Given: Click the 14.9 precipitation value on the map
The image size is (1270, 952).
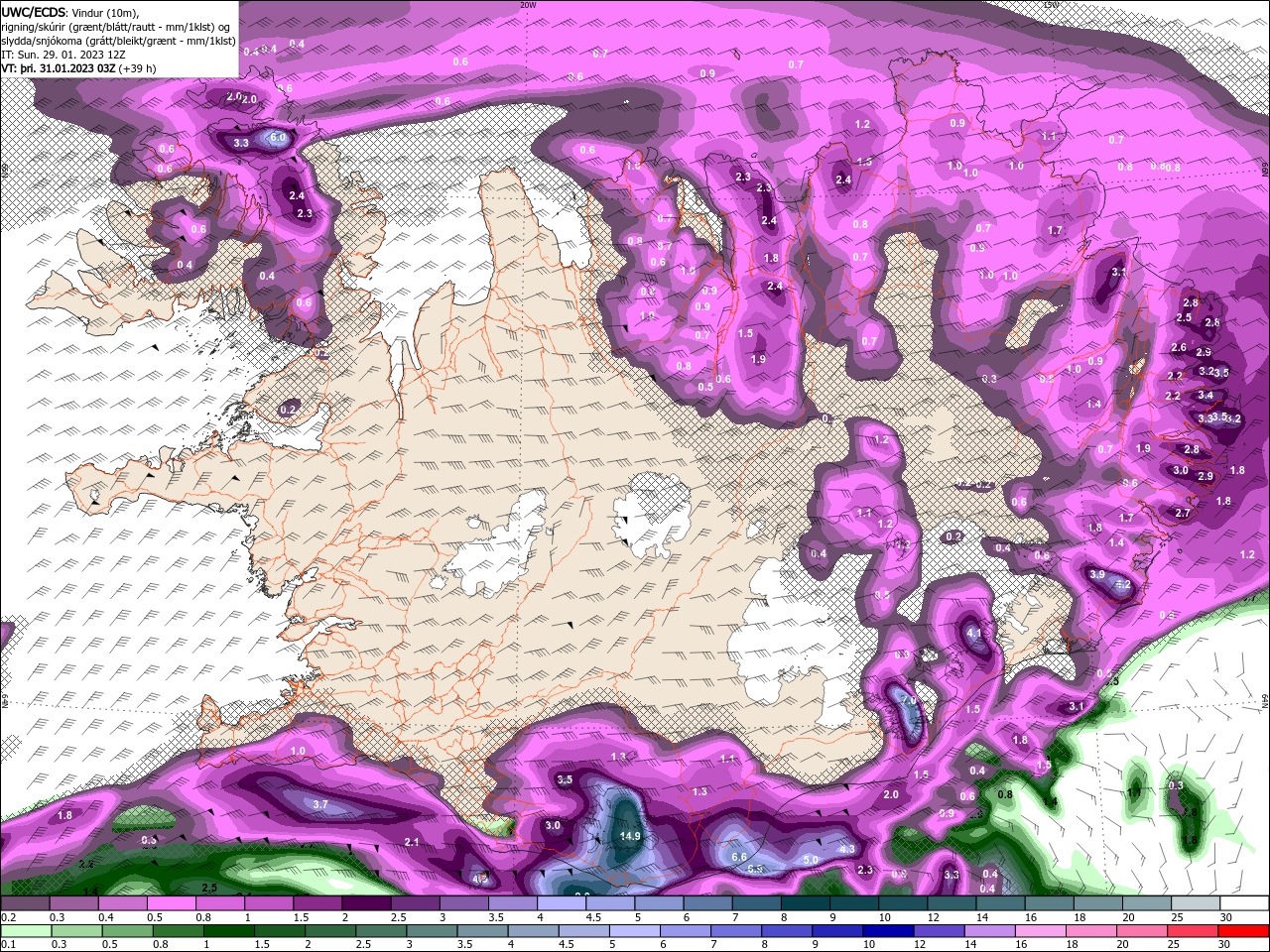Looking at the screenshot, I should (x=630, y=836).
